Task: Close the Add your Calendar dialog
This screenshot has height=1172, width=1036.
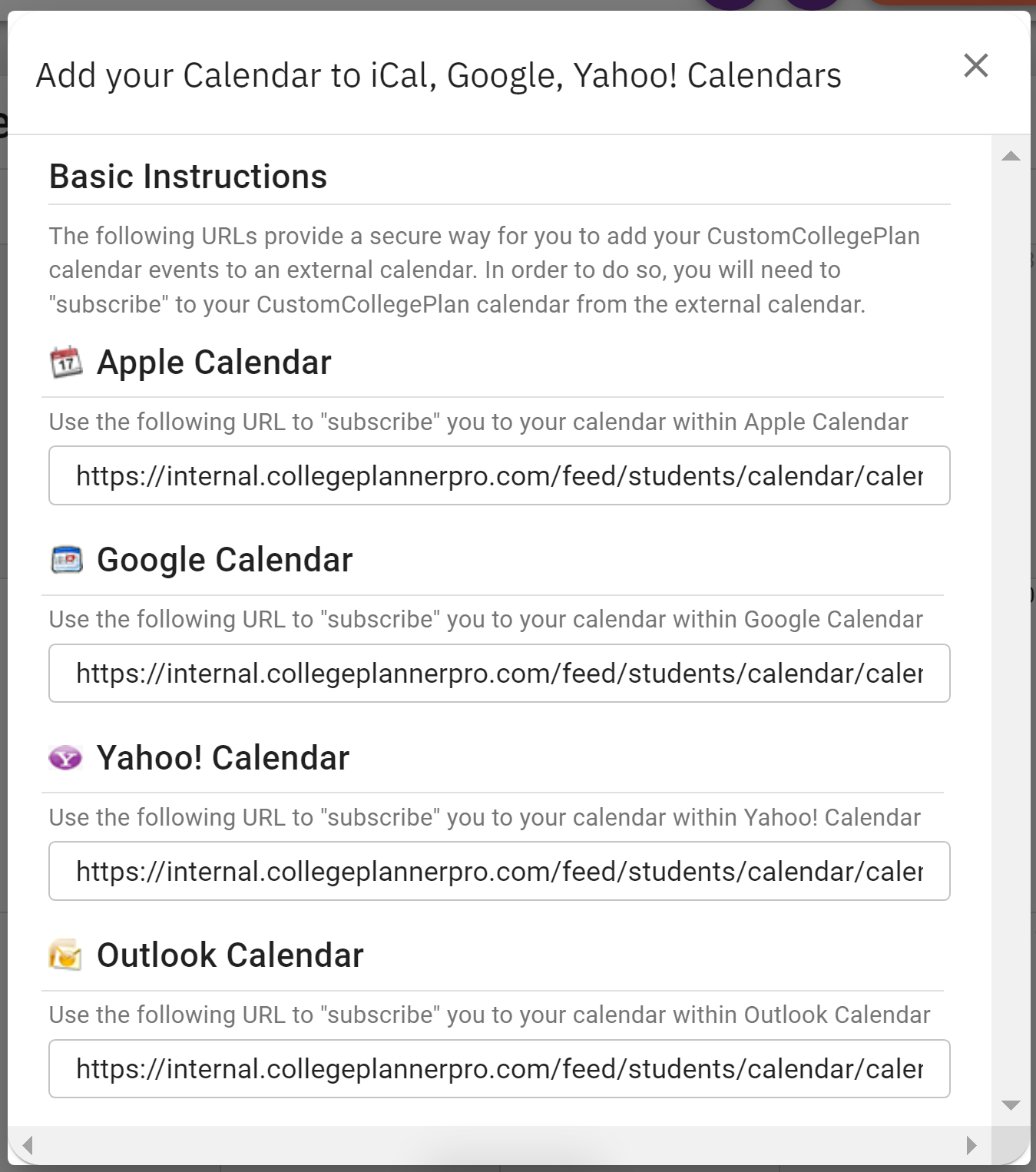Action: coord(975,66)
